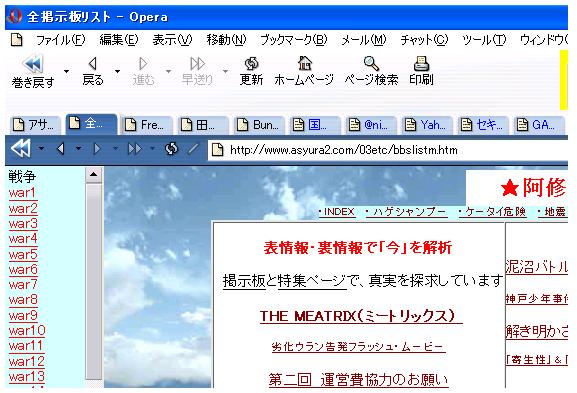Viewport: 577px width, 393px height.
Task: Switch to the @ni... tab
Action: (x=371, y=125)
